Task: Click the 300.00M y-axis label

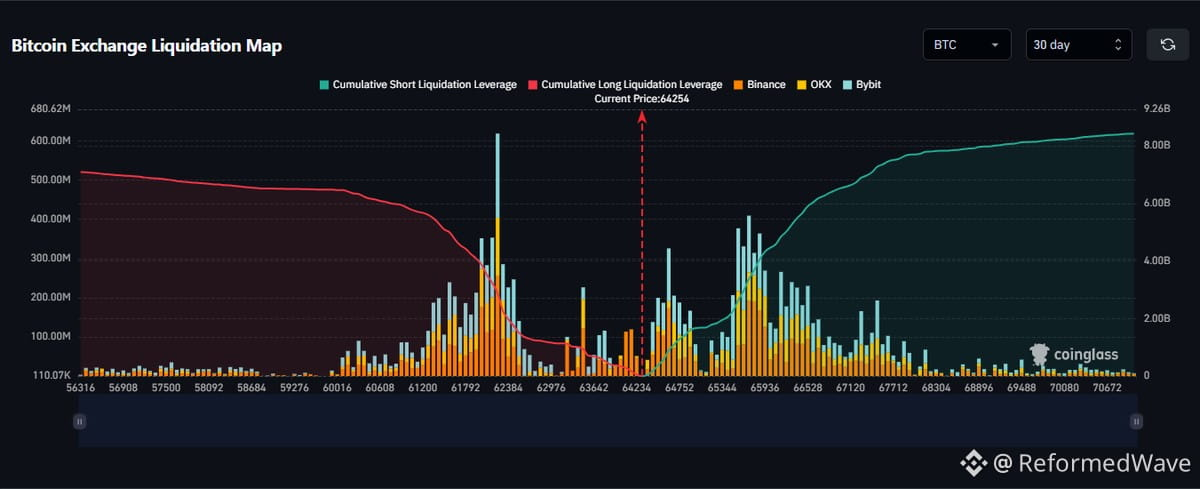Action: (50, 258)
